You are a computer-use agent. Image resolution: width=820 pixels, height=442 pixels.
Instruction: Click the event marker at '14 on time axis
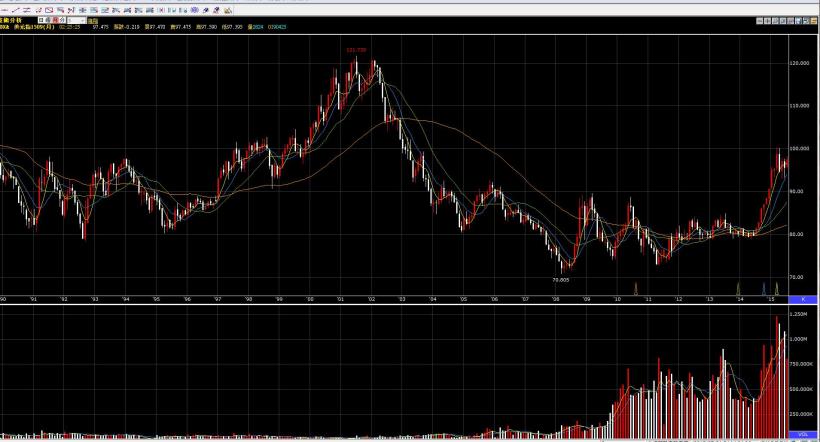click(738, 289)
